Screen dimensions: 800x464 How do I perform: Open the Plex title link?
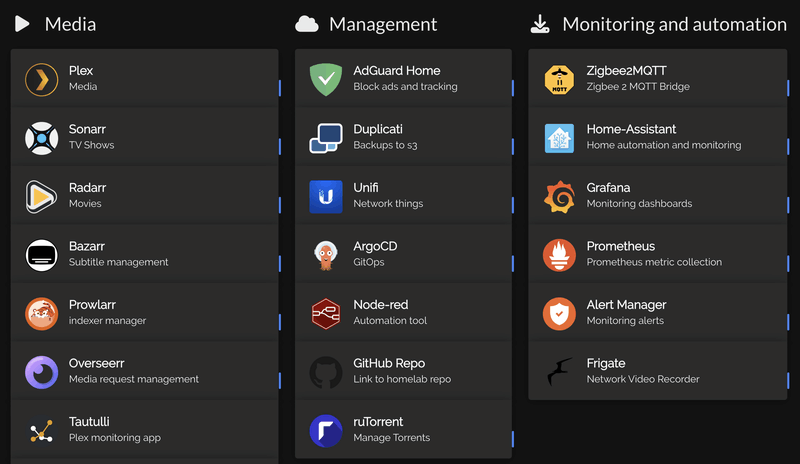click(81, 71)
